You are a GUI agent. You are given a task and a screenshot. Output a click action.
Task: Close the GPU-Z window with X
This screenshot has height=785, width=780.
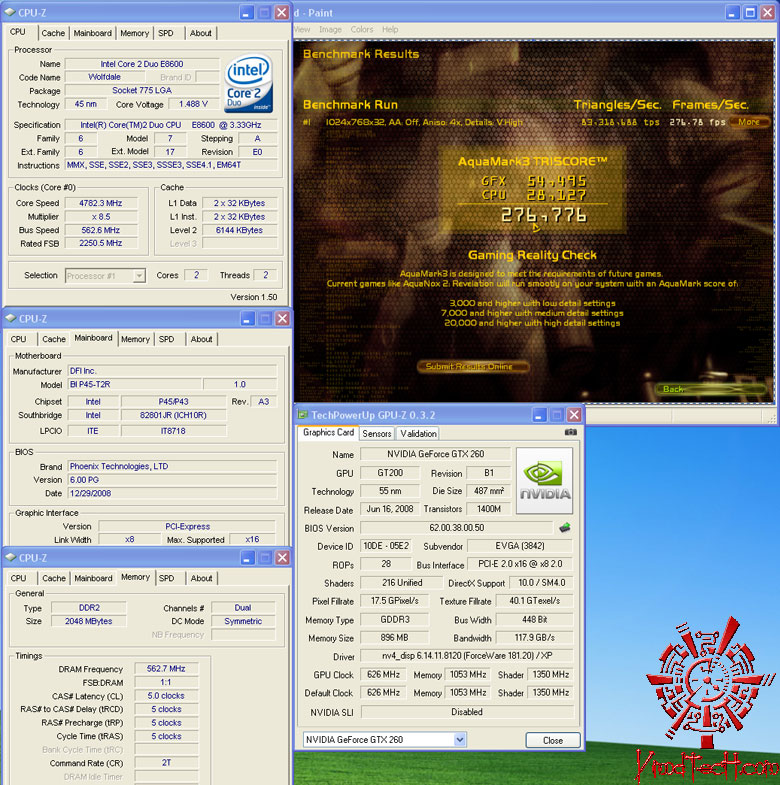coord(574,415)
